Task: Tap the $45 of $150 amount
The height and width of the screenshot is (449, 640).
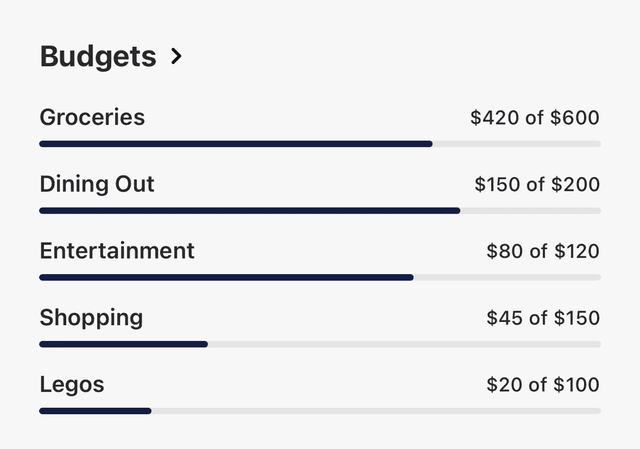Action: (543, 318)
